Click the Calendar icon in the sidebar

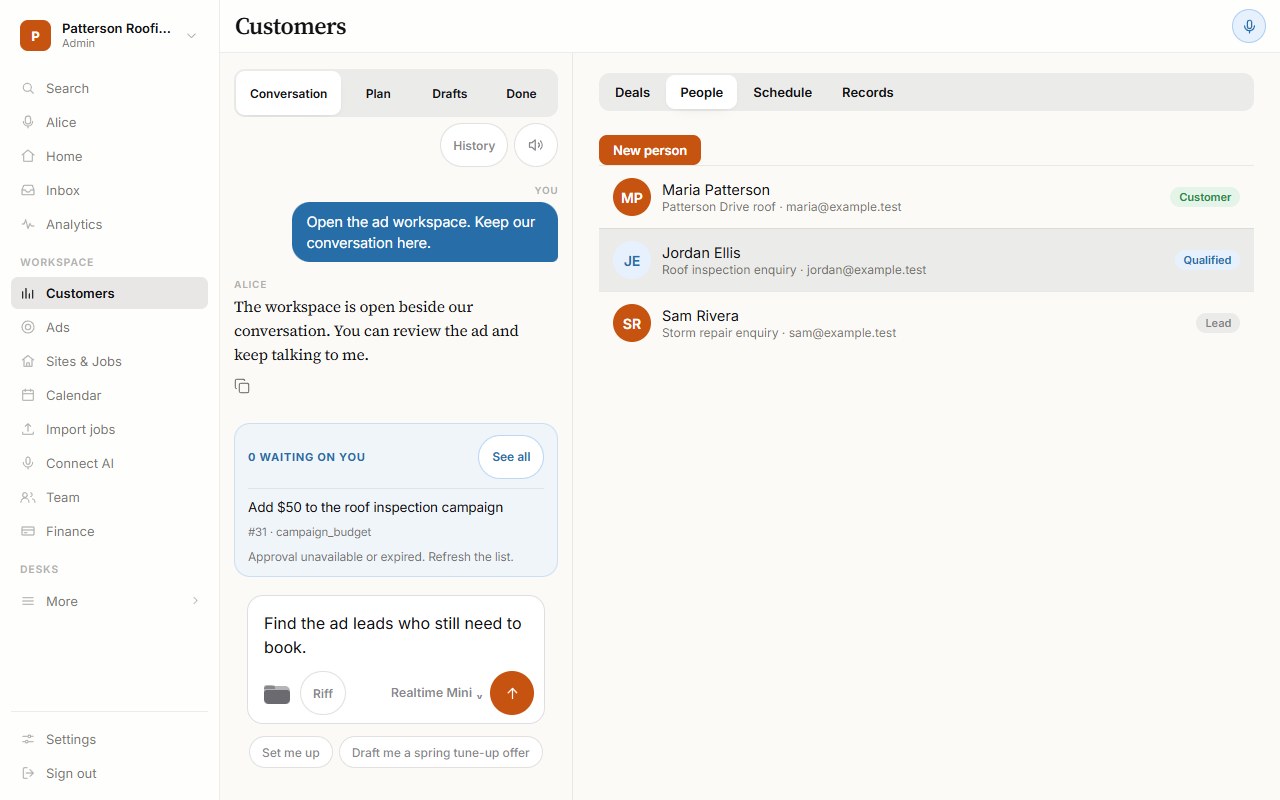28,395
